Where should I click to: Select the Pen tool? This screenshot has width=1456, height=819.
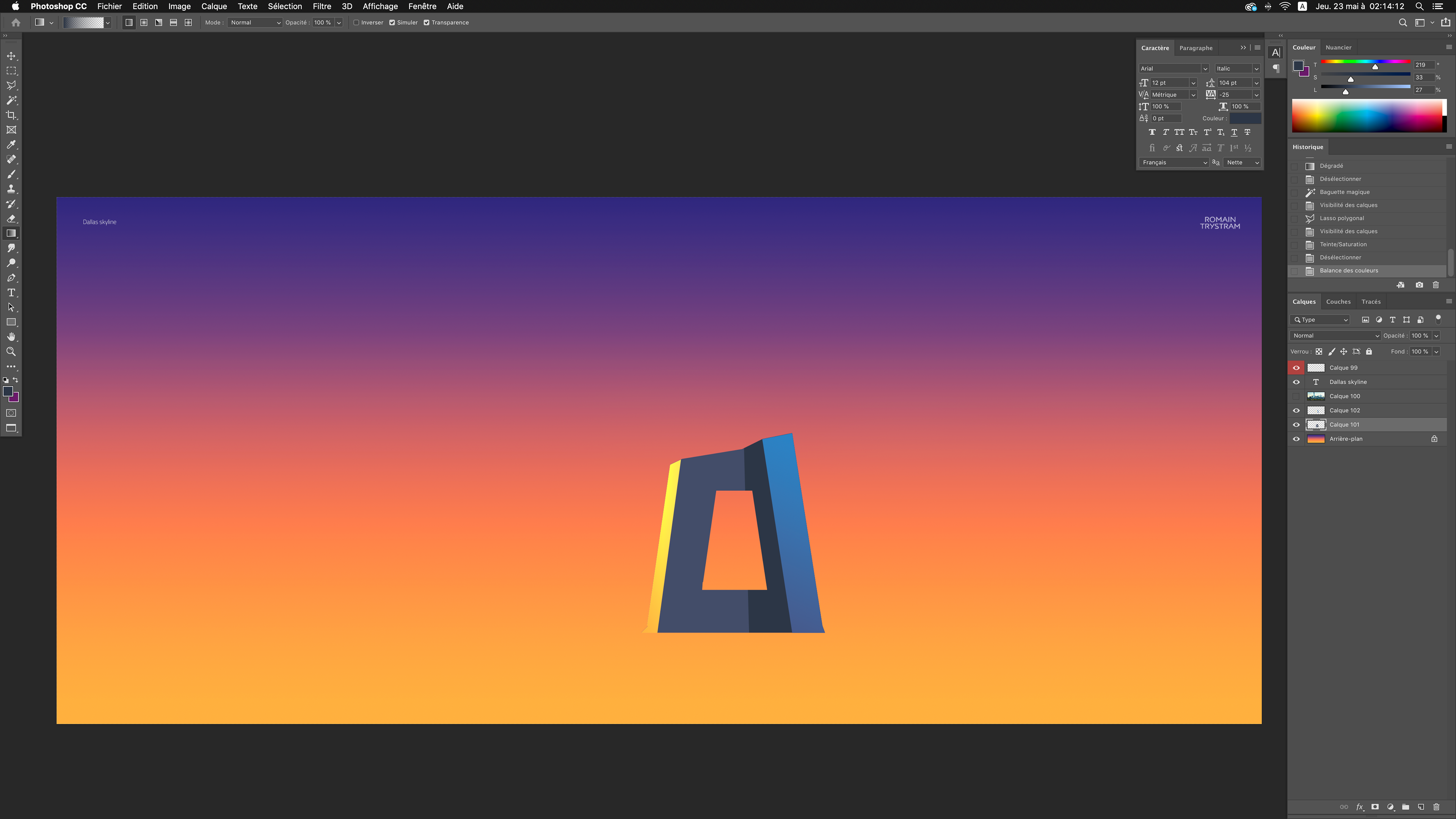tap(11, 278)
